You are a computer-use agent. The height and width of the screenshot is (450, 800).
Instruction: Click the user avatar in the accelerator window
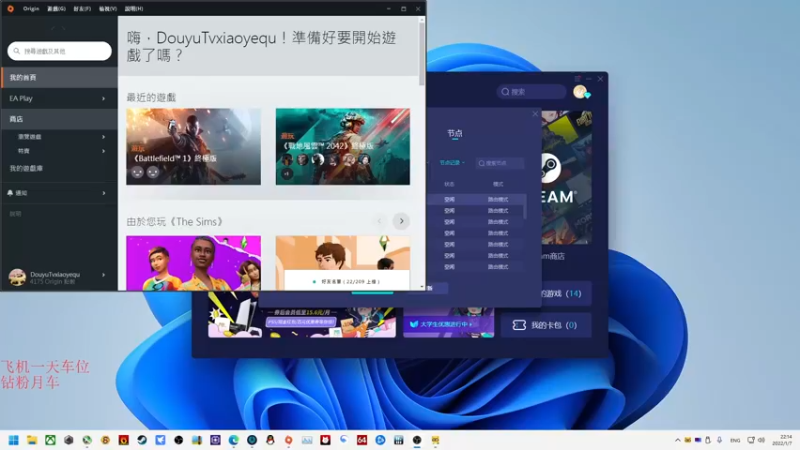click(580, 92)
